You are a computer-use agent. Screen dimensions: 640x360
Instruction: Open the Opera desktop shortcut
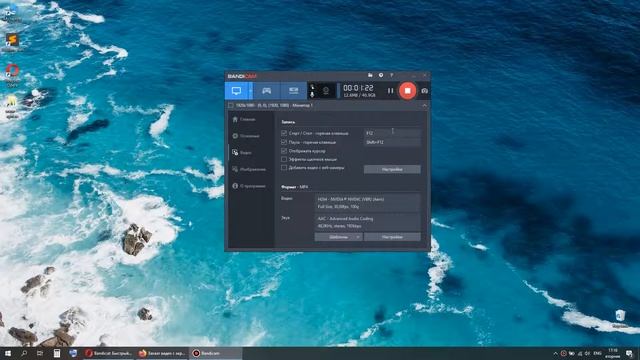12,75
